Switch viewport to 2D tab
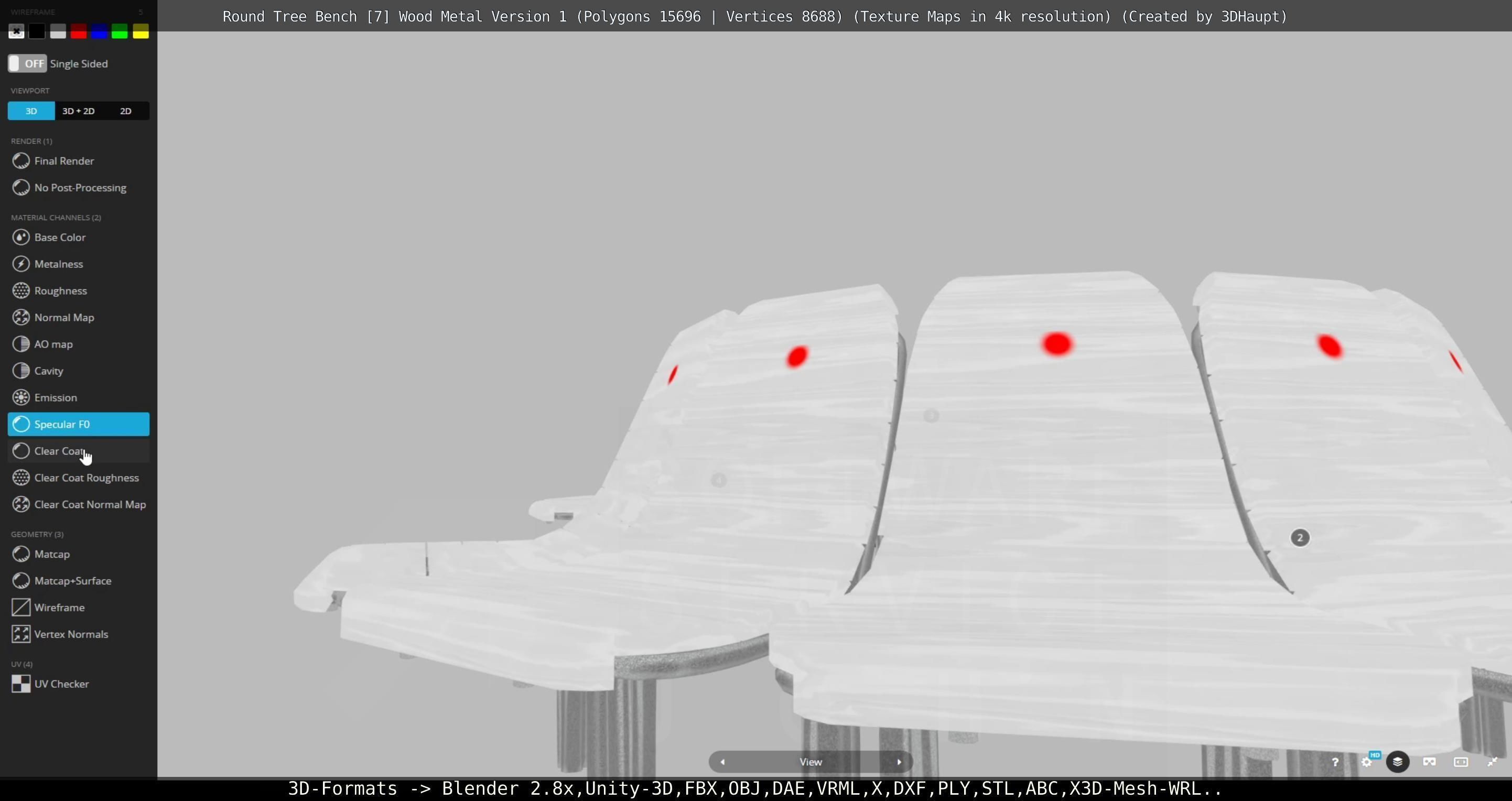 (x=126, y=111)
